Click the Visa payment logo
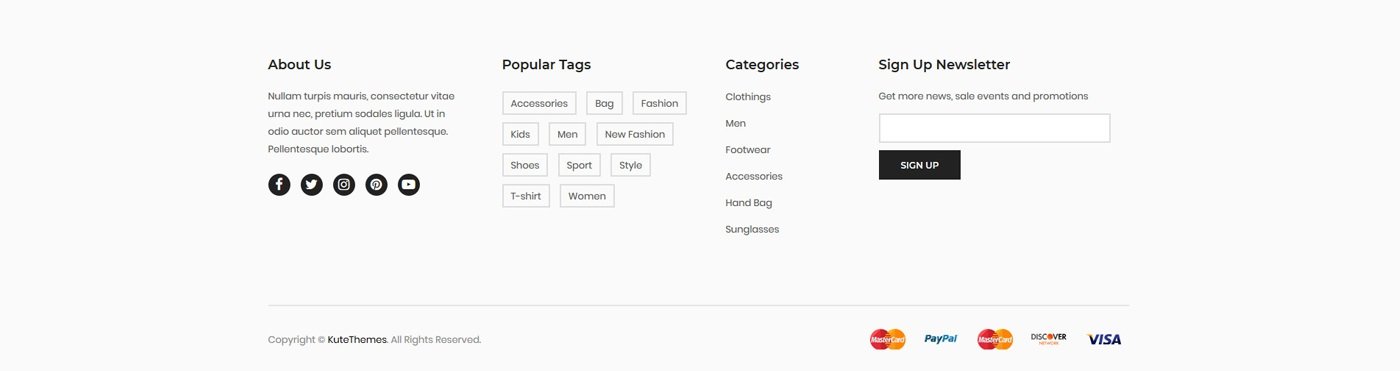This screenshot has height=371, width=1400. click(x=1104, y=339)
